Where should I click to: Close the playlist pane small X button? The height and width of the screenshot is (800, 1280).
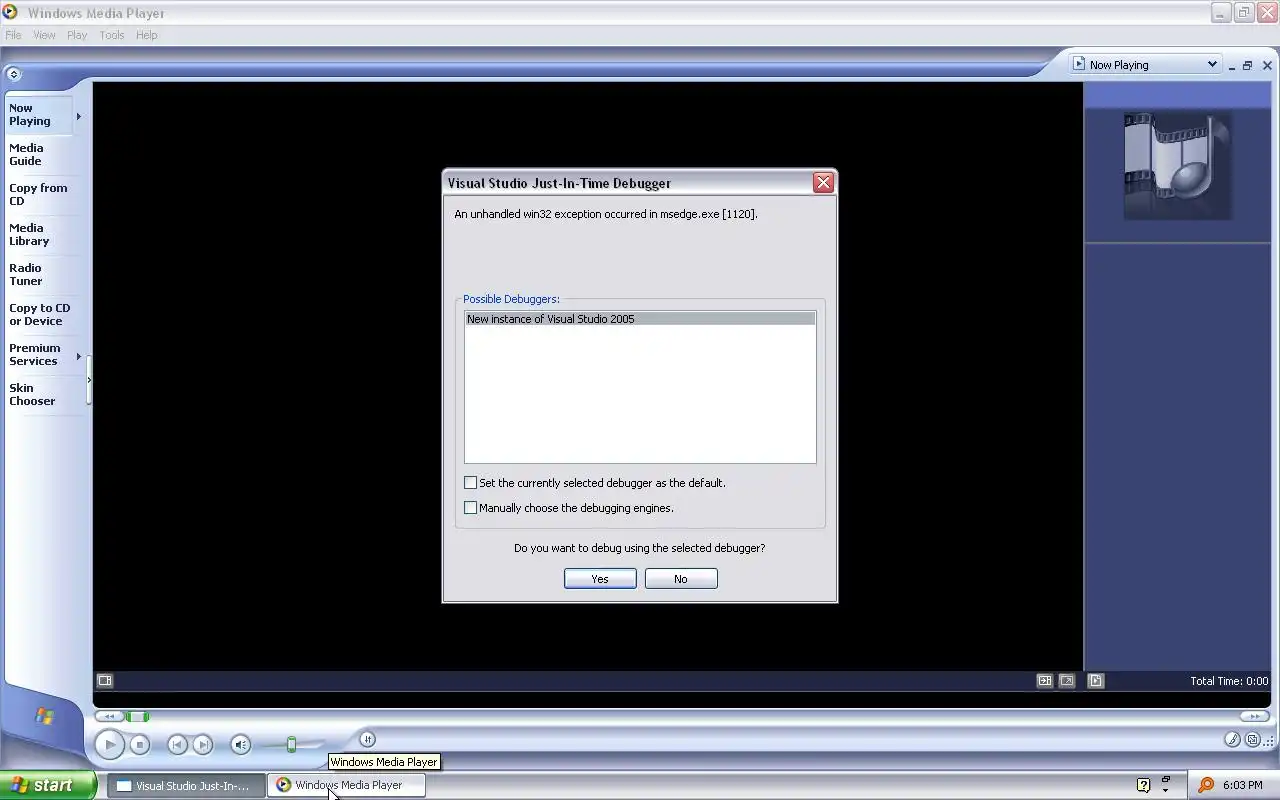1267,66
